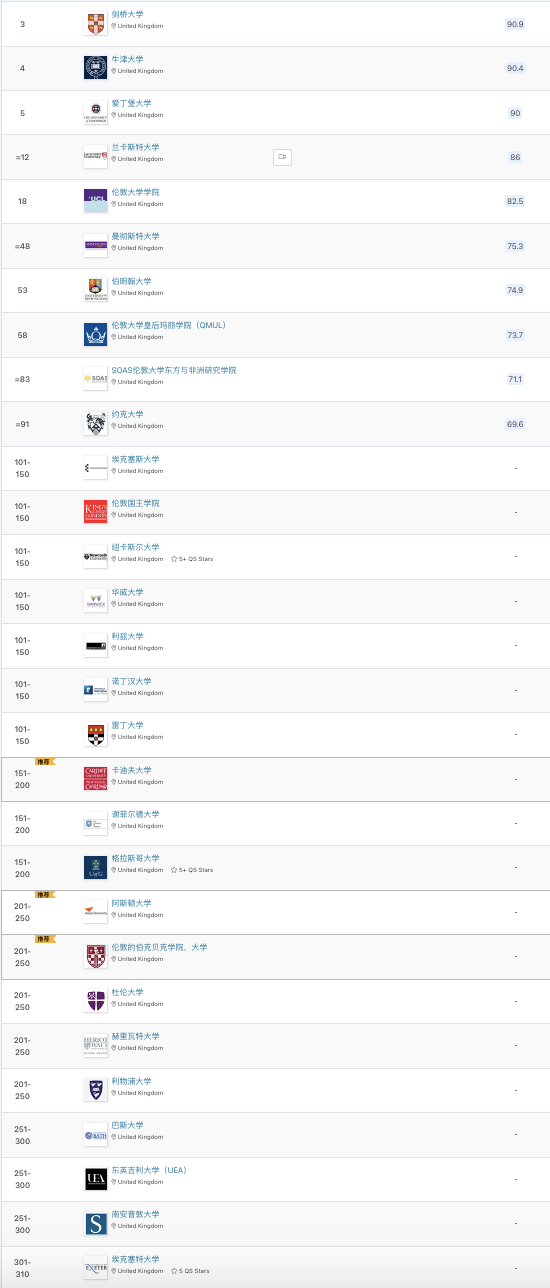The width and height of the screenshot is (550, 1288).
Task: Click the 5 QS Stars label for 埃克塞特大学
Action: point(194,1270)
